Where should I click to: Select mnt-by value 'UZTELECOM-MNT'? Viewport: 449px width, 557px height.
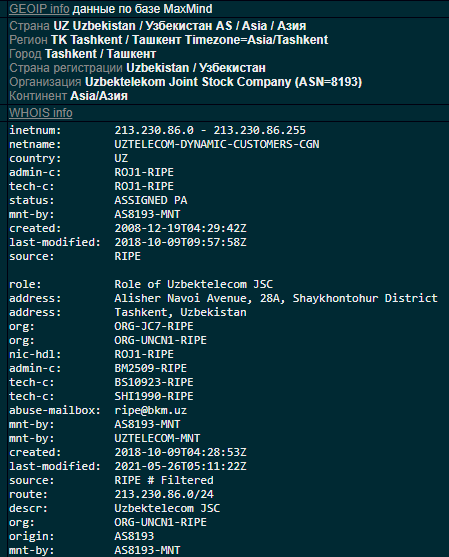coord(157,438)
